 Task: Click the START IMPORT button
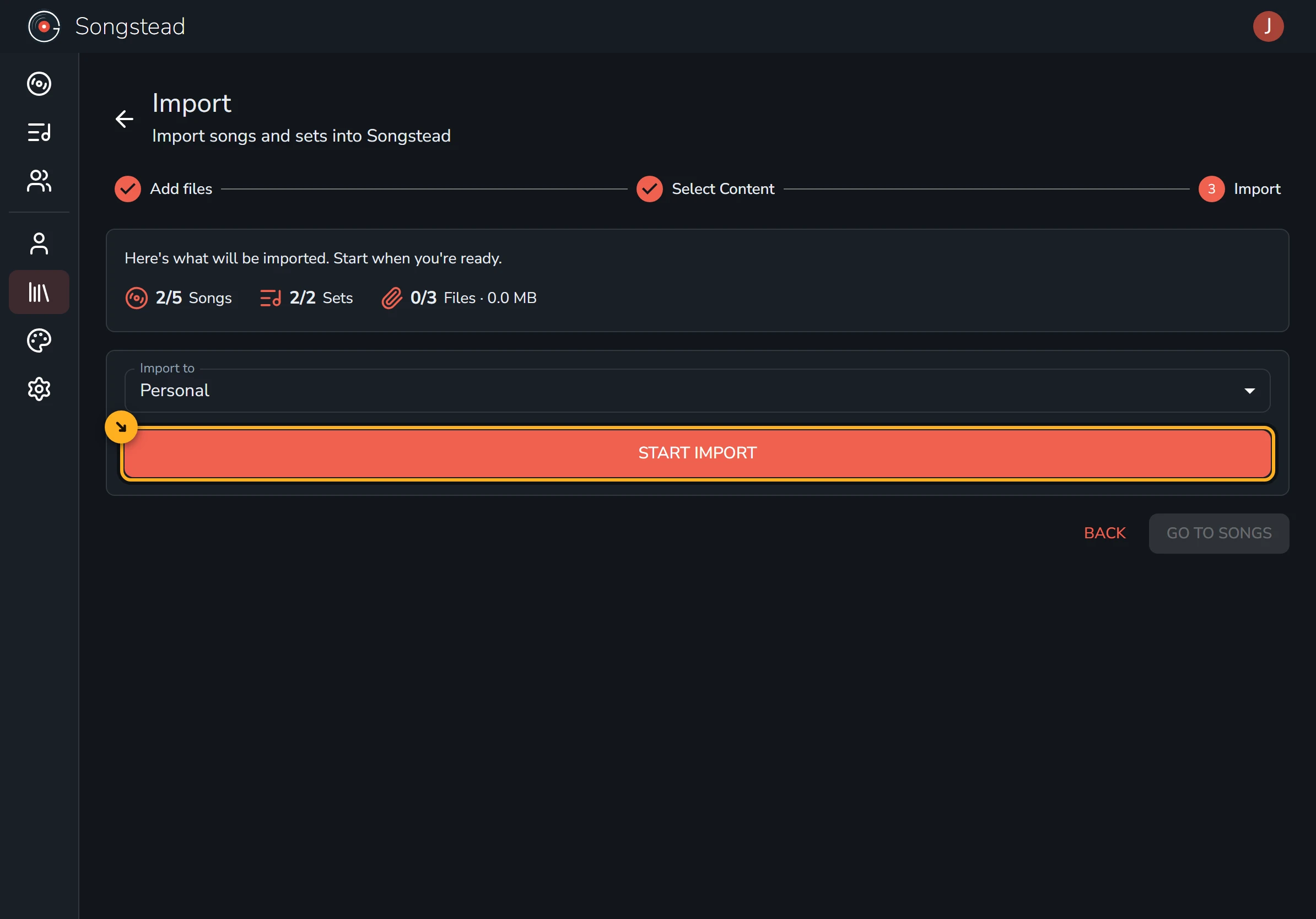pos(697,453)
